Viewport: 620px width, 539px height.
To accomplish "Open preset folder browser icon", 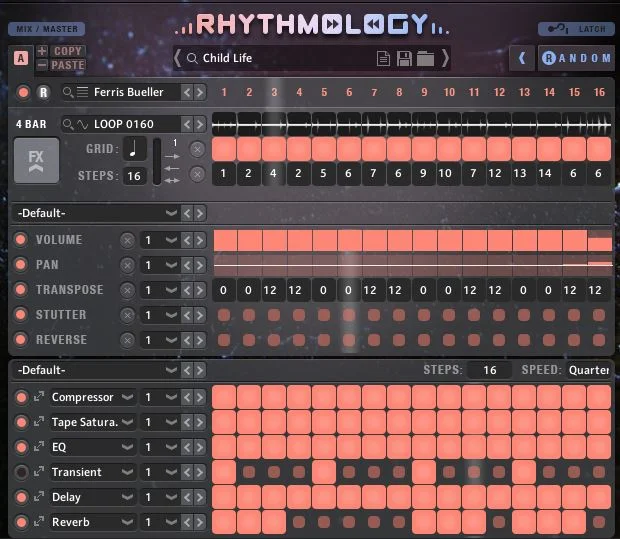I will [x=425, y=59].
